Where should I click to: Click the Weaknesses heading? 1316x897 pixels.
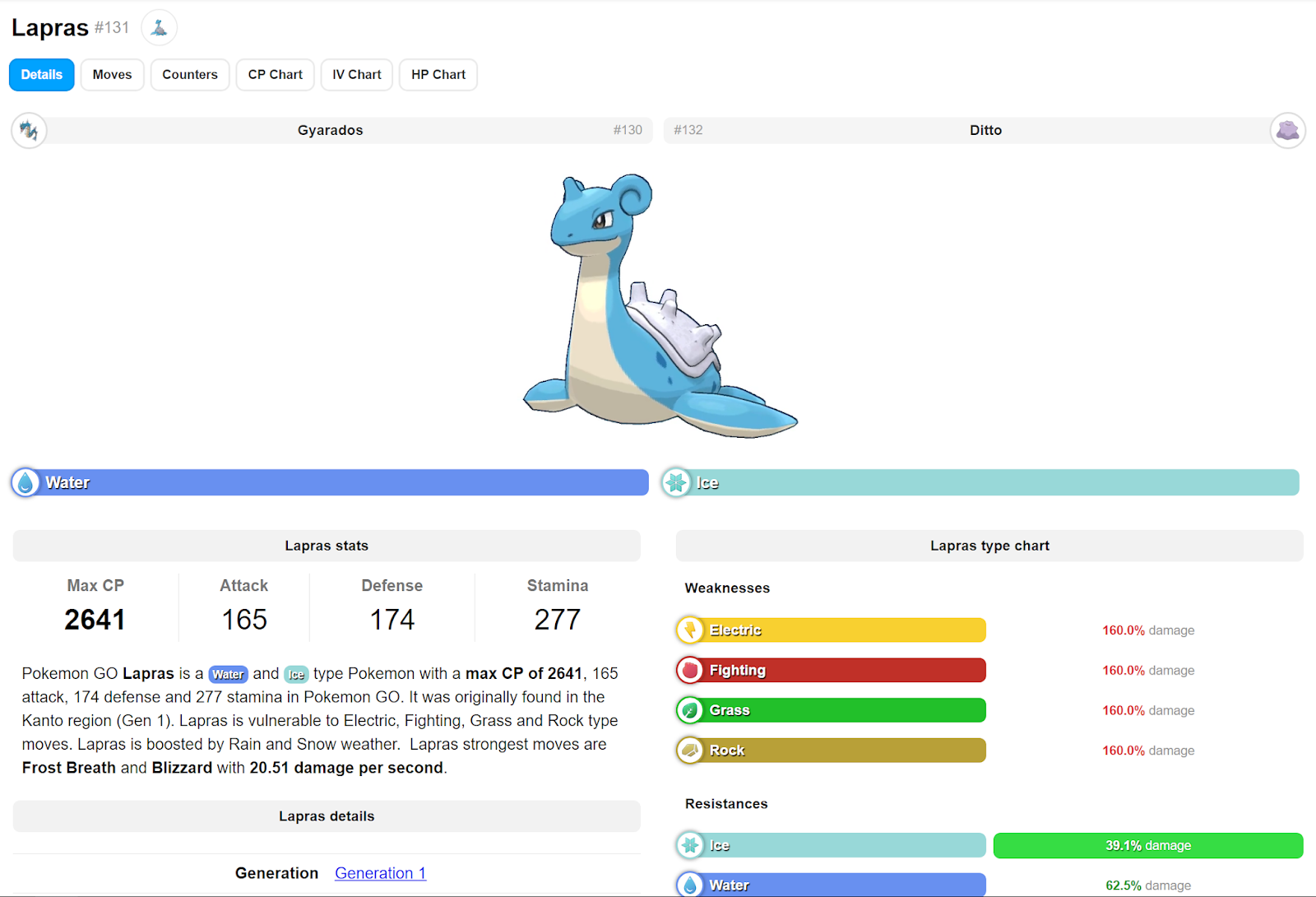click(727, 588)
